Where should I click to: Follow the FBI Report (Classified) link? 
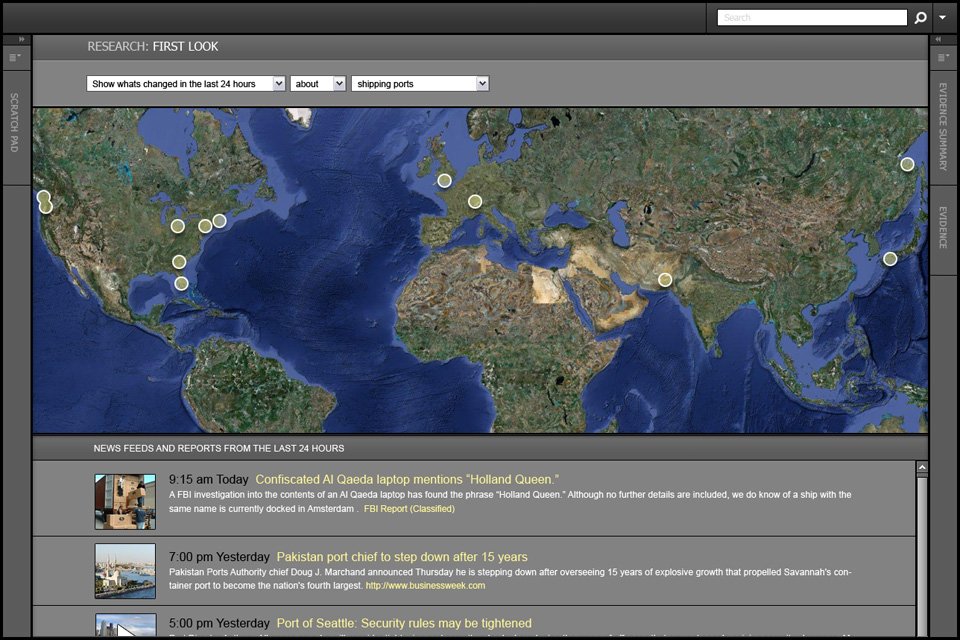coord(409,509)
